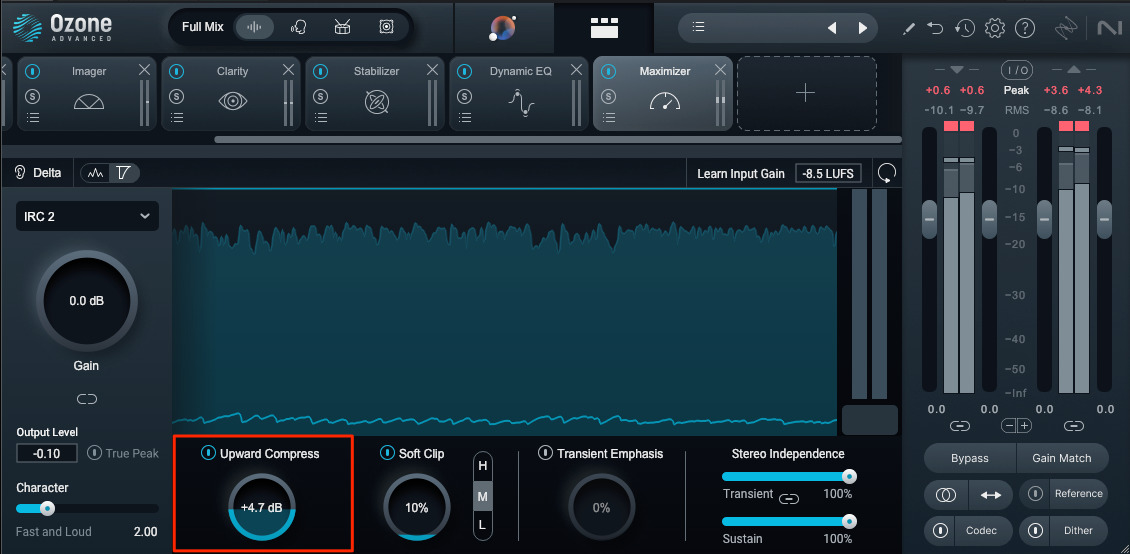
Task: Open the settings gear icon
Action: coord(995,28)
